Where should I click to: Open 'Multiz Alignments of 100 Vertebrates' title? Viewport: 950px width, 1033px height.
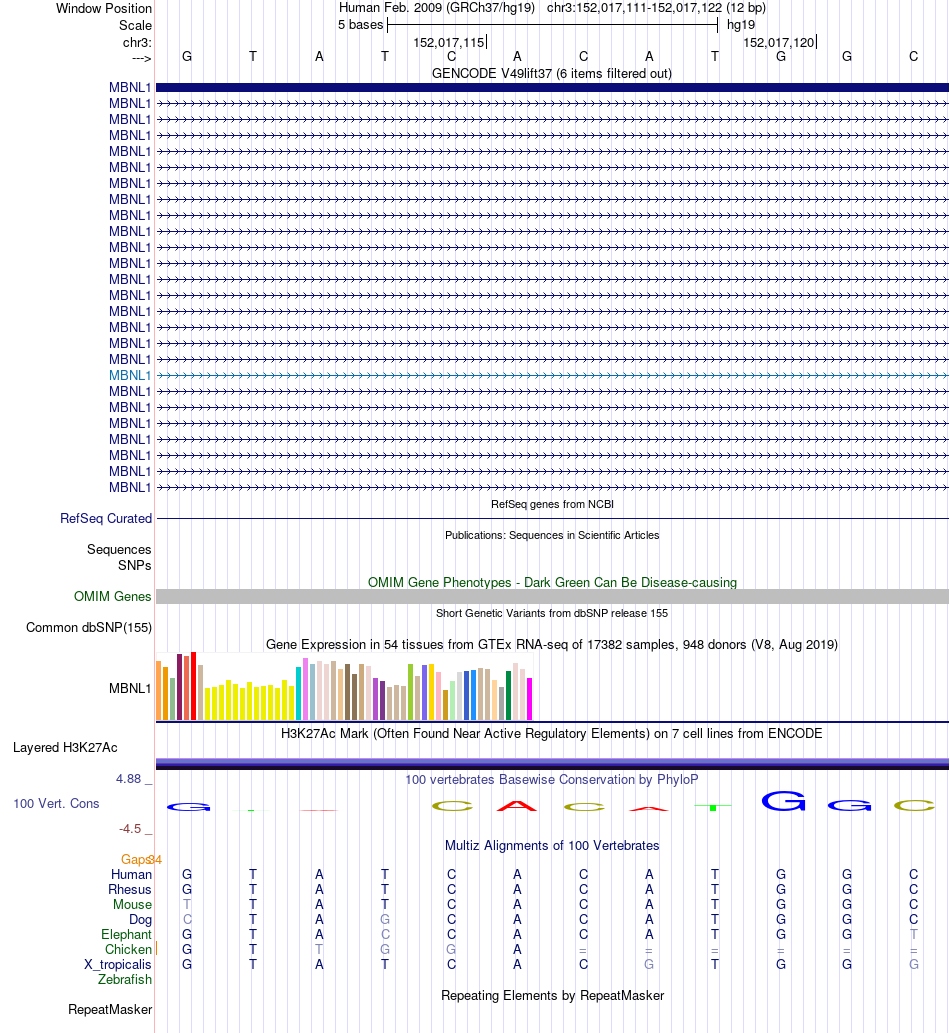click(x=552, y=845)
